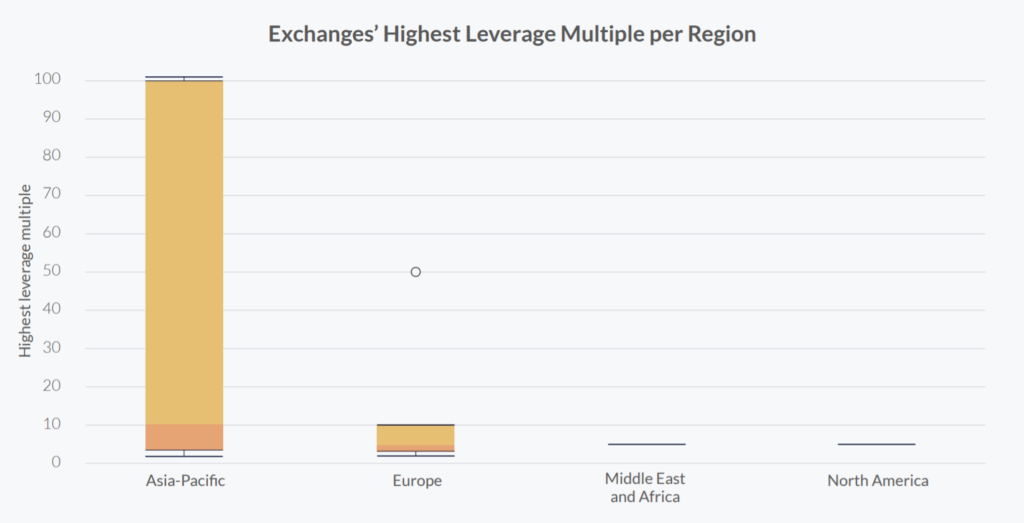This screenshot has width=1024, height=523.
Task: Select the North America axis label
Action: point(878,481)
